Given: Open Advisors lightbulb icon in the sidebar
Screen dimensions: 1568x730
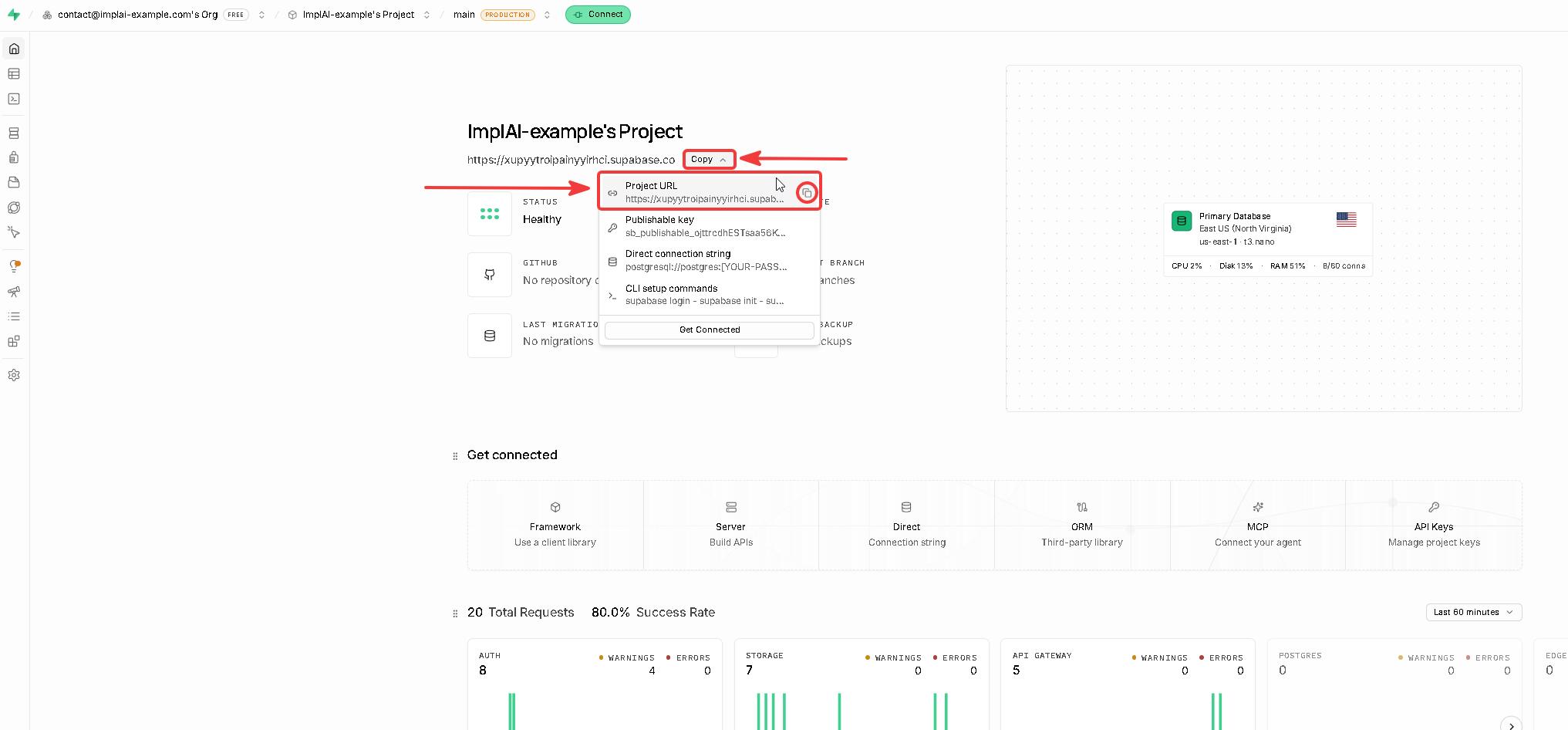Looking at the screenshot, I should click(14, 266).
